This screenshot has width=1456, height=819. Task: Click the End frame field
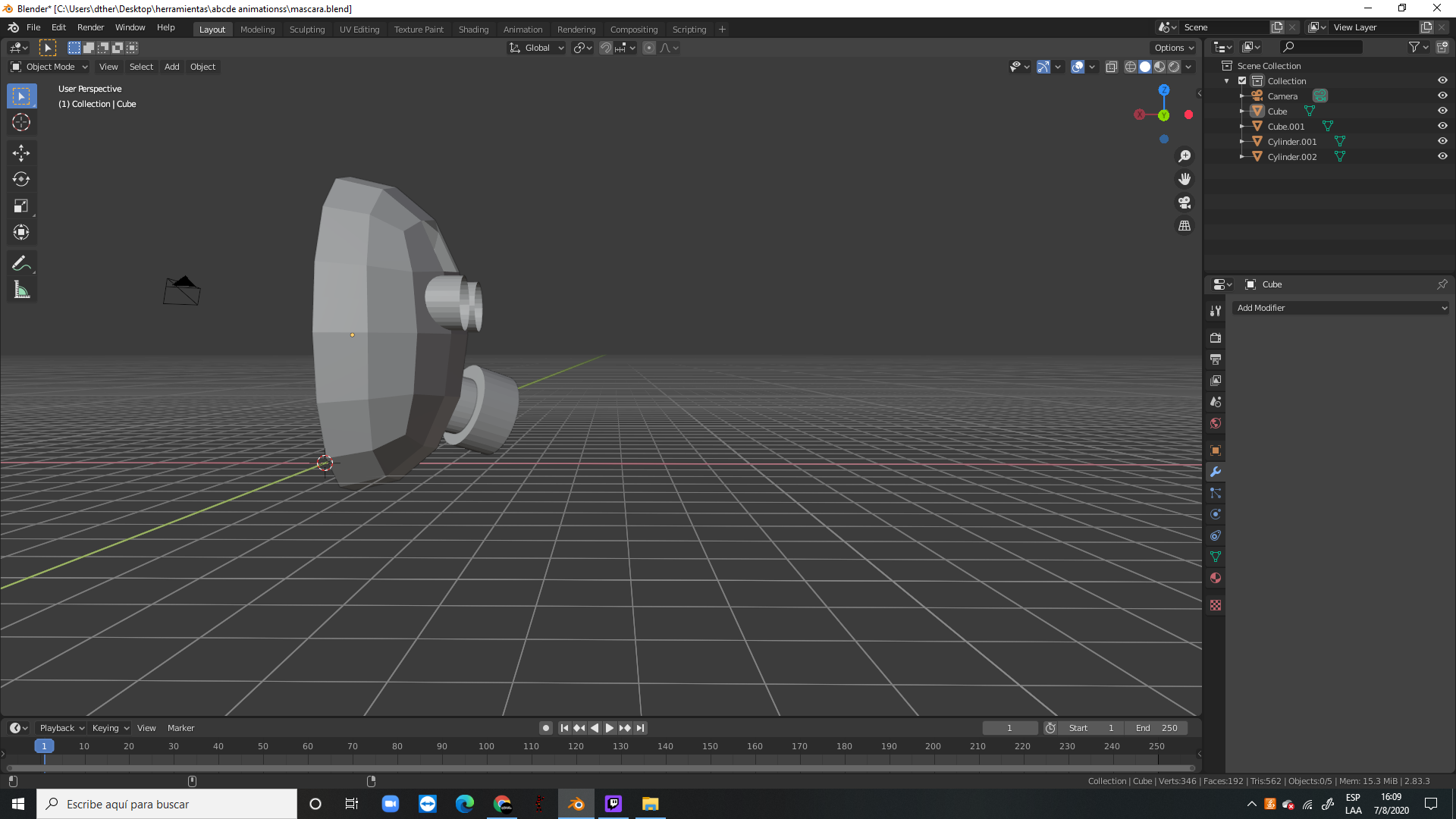(1156, 728)
